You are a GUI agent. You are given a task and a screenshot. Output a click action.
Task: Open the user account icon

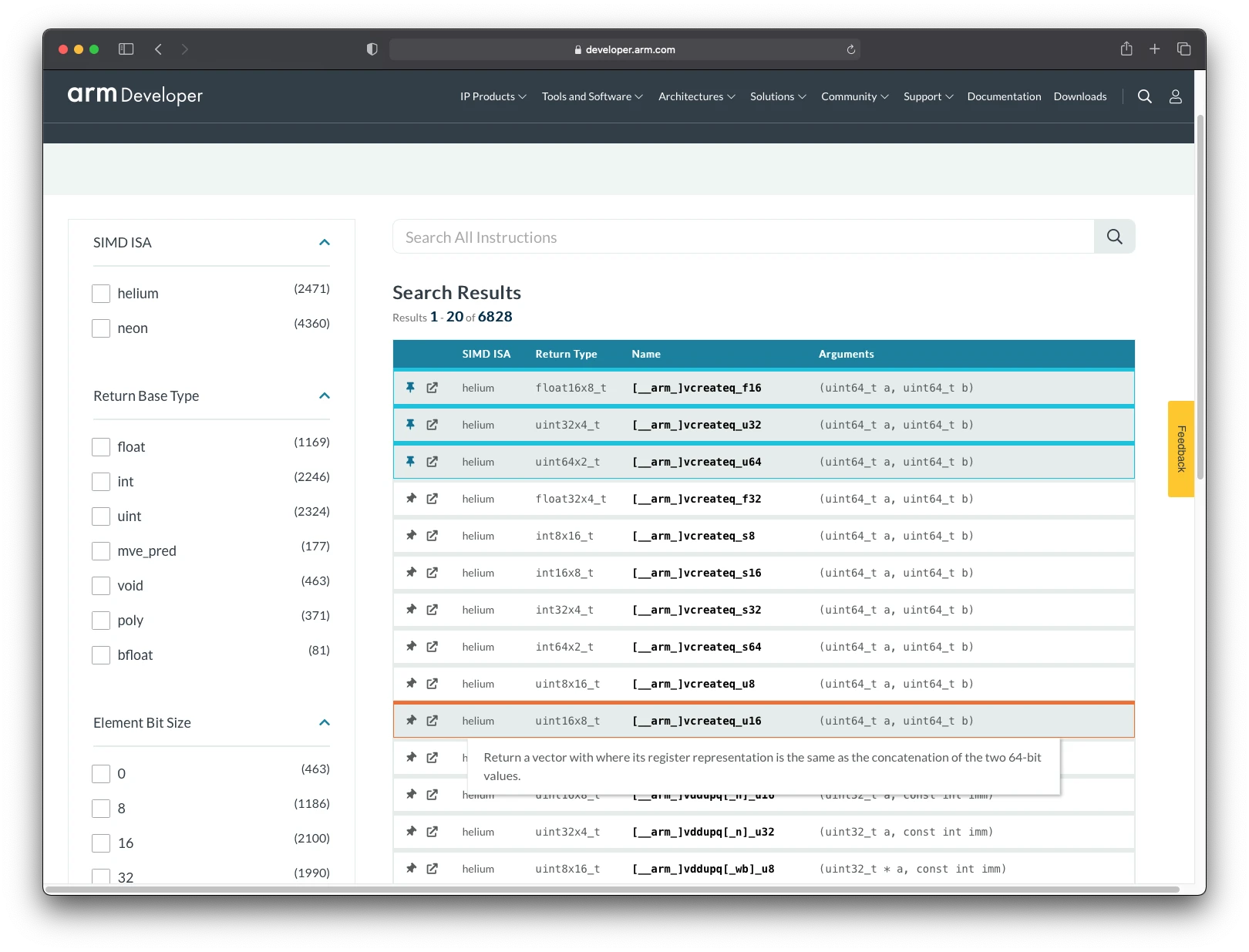1176,96
